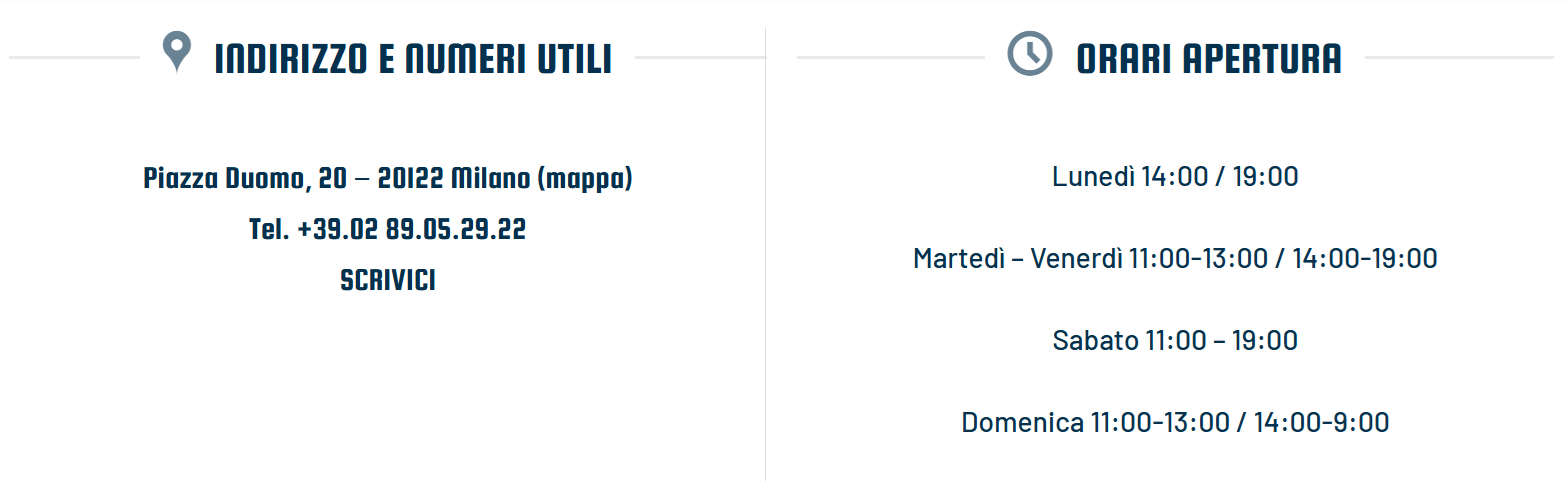1568x498 pixels.
Task: Click the Sabato 11:00 – 19:00 line
Action: pyautogui.click(x=1175, y=341)
